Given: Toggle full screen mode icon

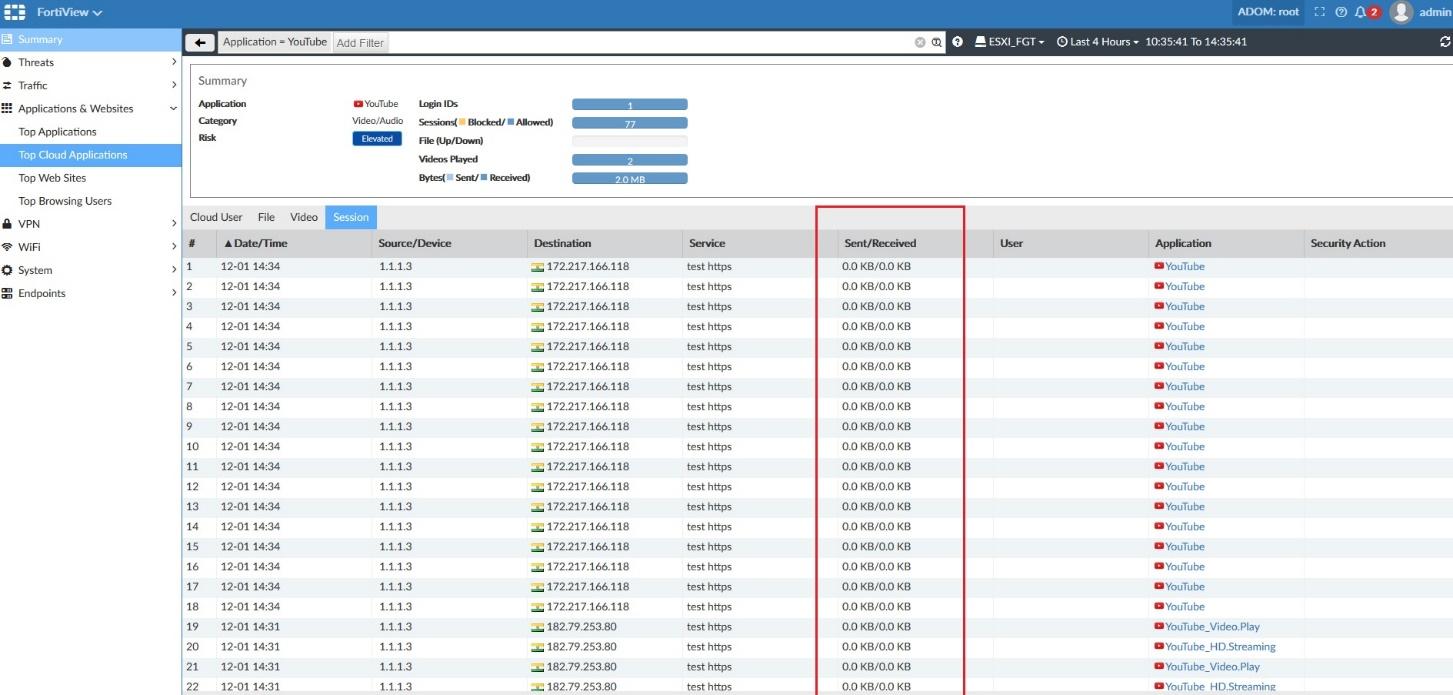Looking at the screenshot, I should coord(1320,12).
